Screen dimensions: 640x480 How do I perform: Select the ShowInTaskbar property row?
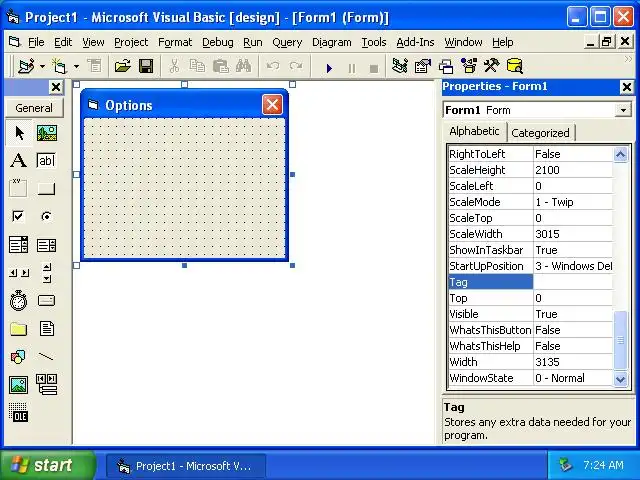[530, 250]
